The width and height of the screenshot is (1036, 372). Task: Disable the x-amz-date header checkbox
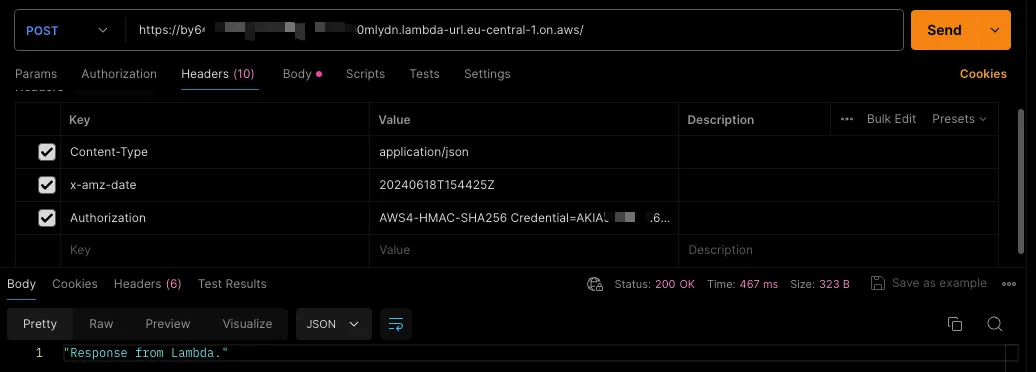point(46,185)
